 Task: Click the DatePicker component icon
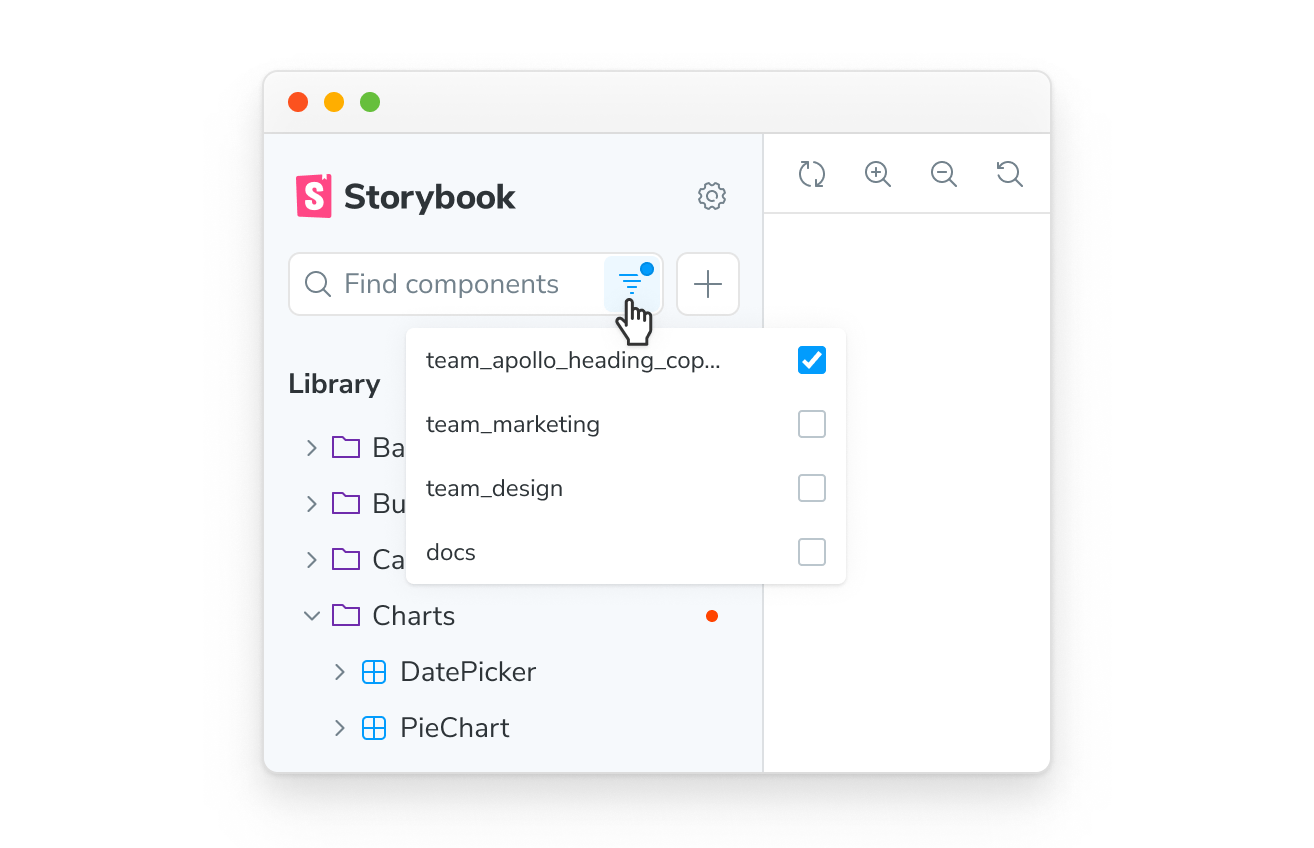click(374, 672)
